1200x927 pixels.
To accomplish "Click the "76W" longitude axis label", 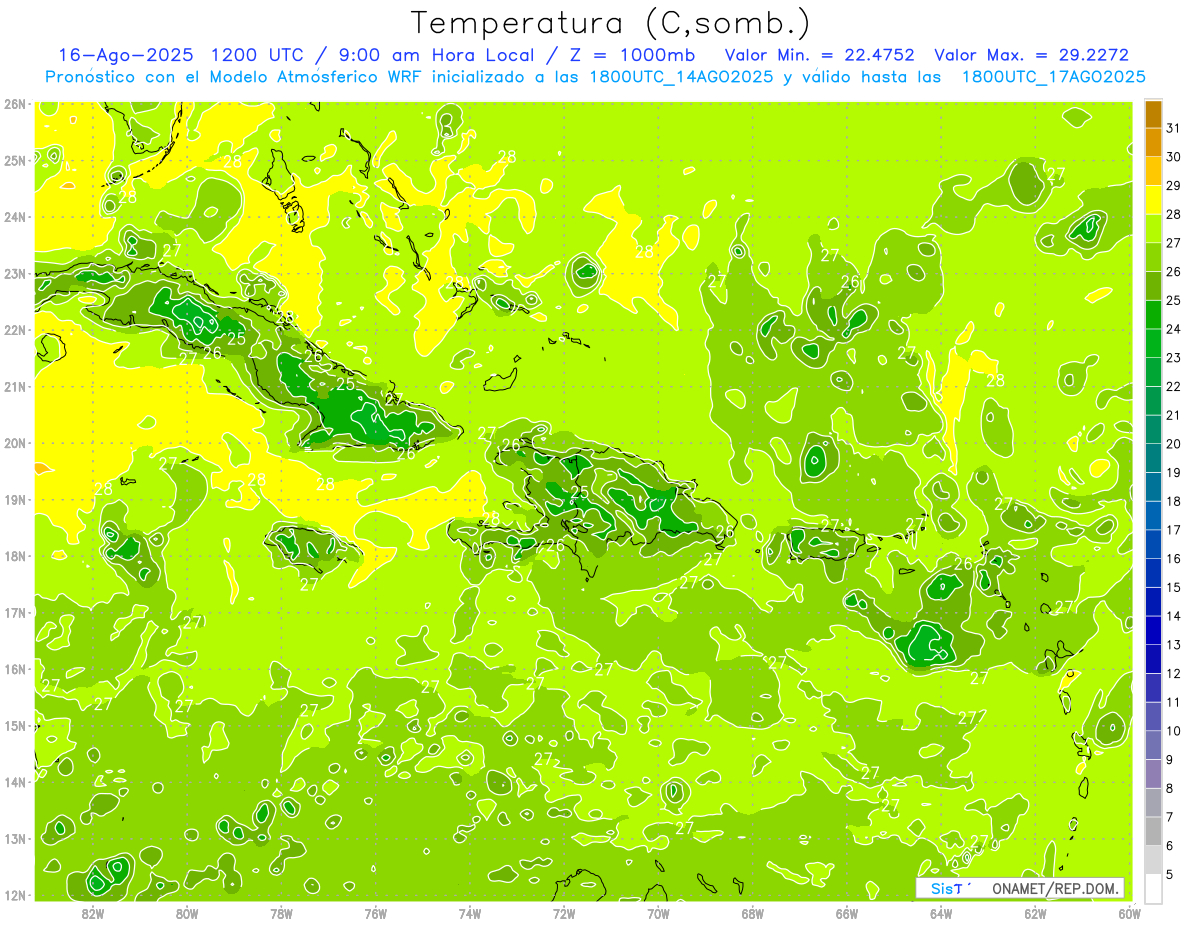I will coord(375,912).
